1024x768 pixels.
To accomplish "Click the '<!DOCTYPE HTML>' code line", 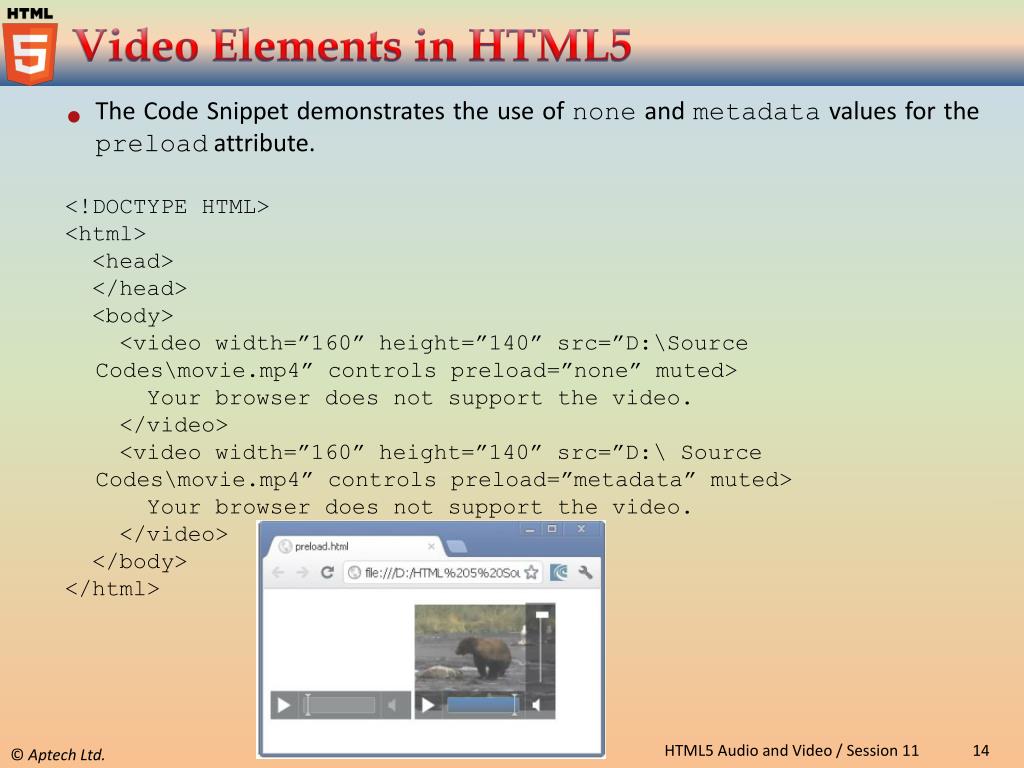I will (167, 207).
